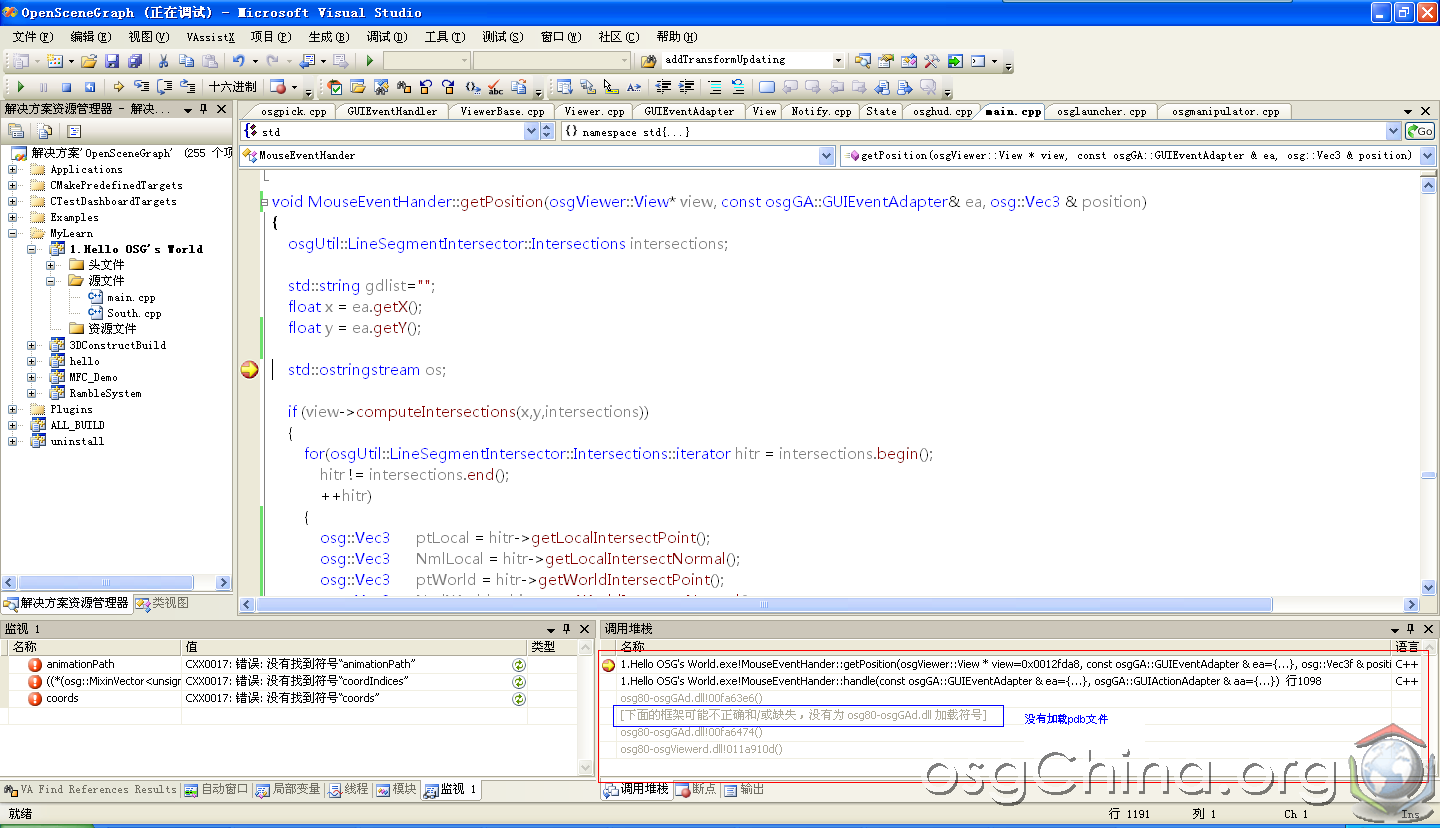Click the Show All Files icon in Solution Explorer
Screen dimensions: 1440x828
46,131
